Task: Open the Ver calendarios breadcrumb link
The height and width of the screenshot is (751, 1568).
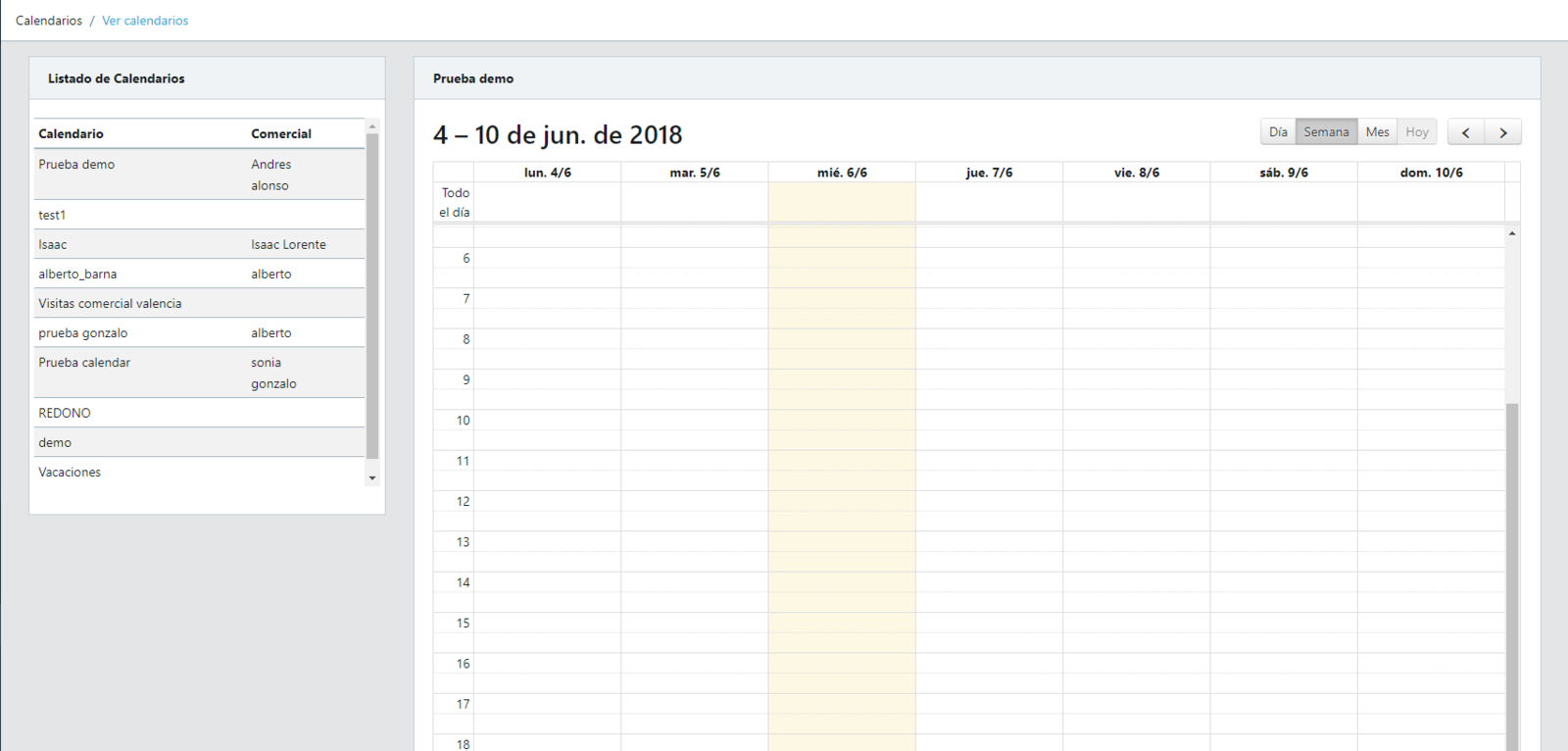Action: (x=145, y=21)
